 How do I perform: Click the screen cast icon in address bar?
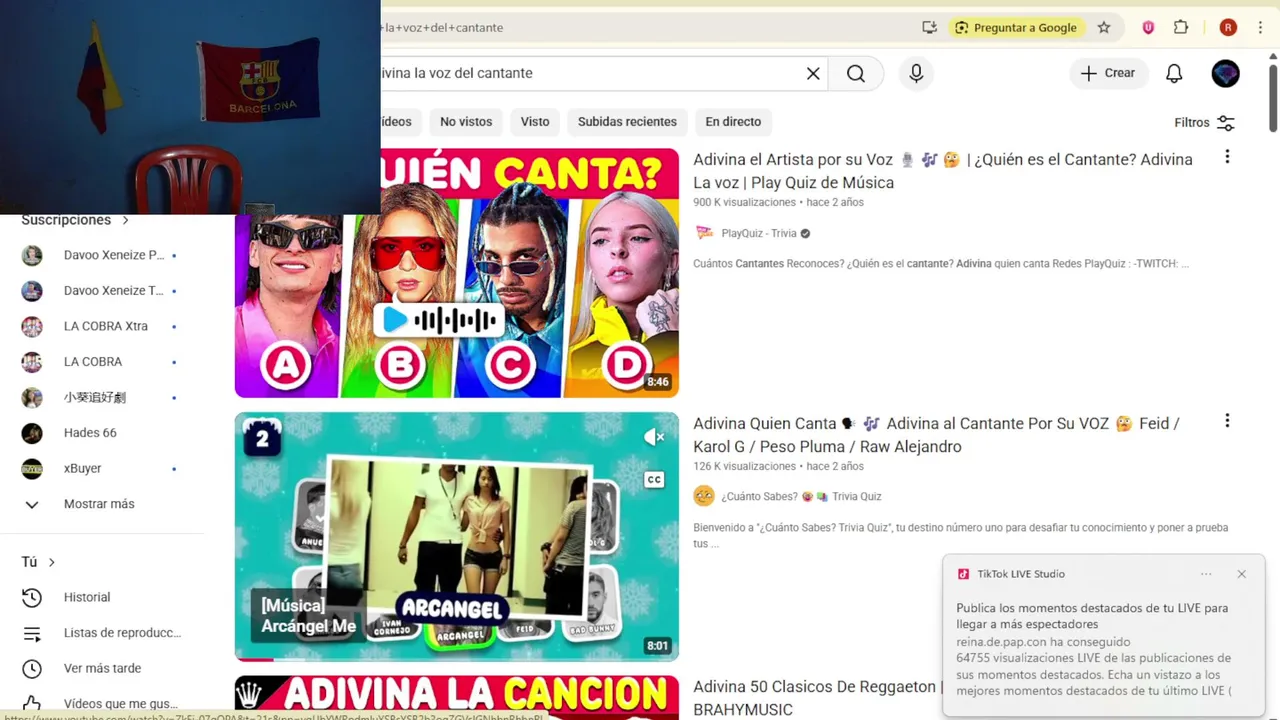click(930, 28)
